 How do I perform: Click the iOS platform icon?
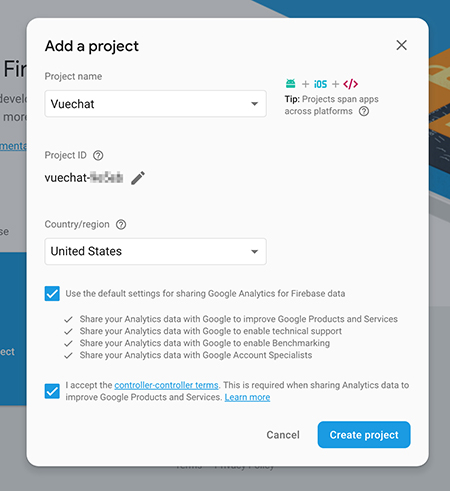320,84
